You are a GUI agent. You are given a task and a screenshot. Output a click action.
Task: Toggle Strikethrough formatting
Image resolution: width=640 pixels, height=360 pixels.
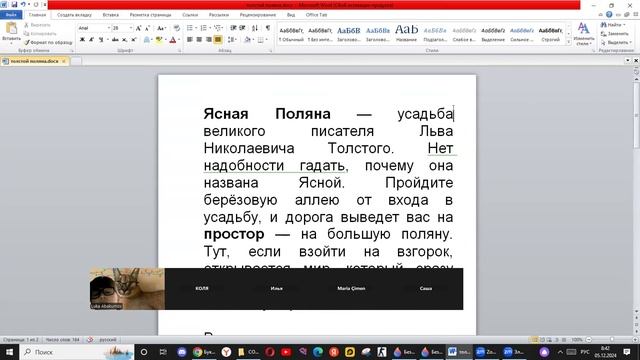coord(115,40)
